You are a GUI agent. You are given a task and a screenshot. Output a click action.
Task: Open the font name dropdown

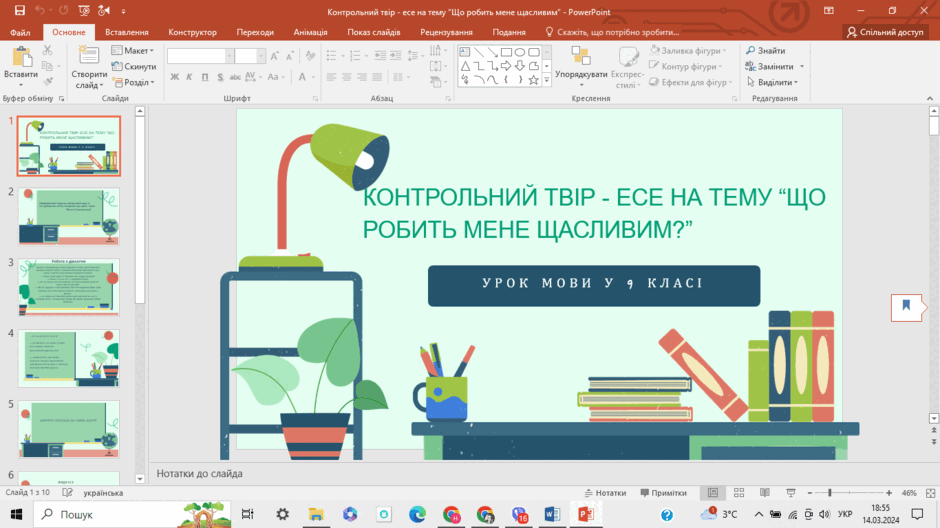tap(229, 56)
